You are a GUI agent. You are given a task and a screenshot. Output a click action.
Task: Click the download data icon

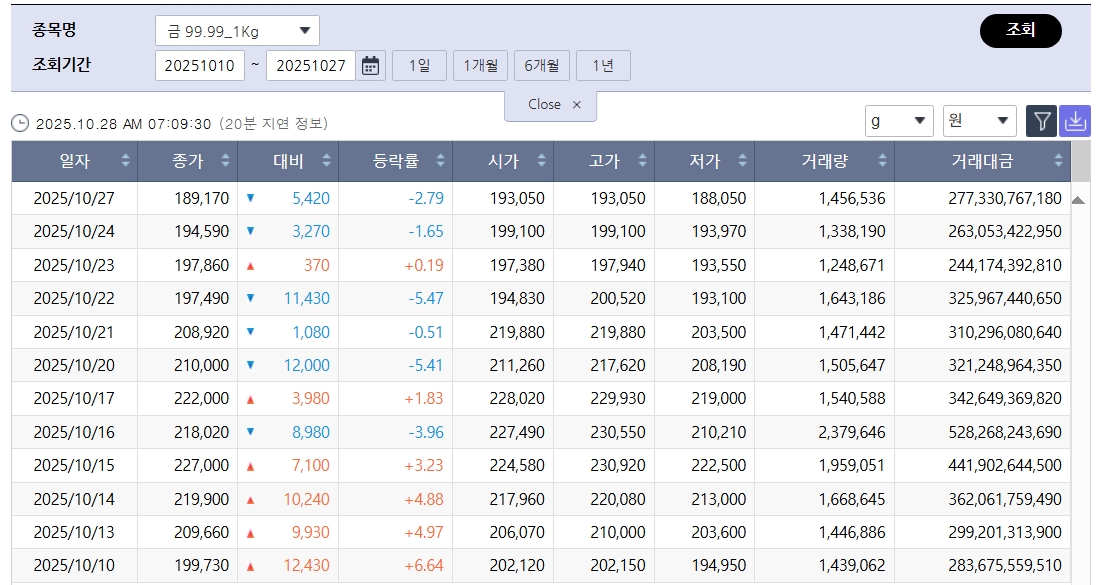click(1075, 120)
